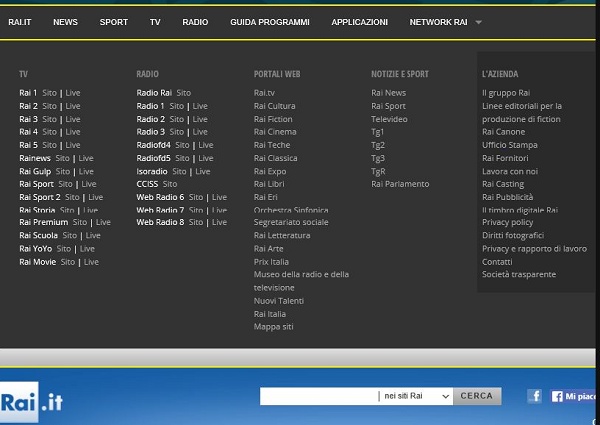This screenshot has width=600, height=425.
Task: Click the Rai Parlamento link
Action: pos(400,184)
